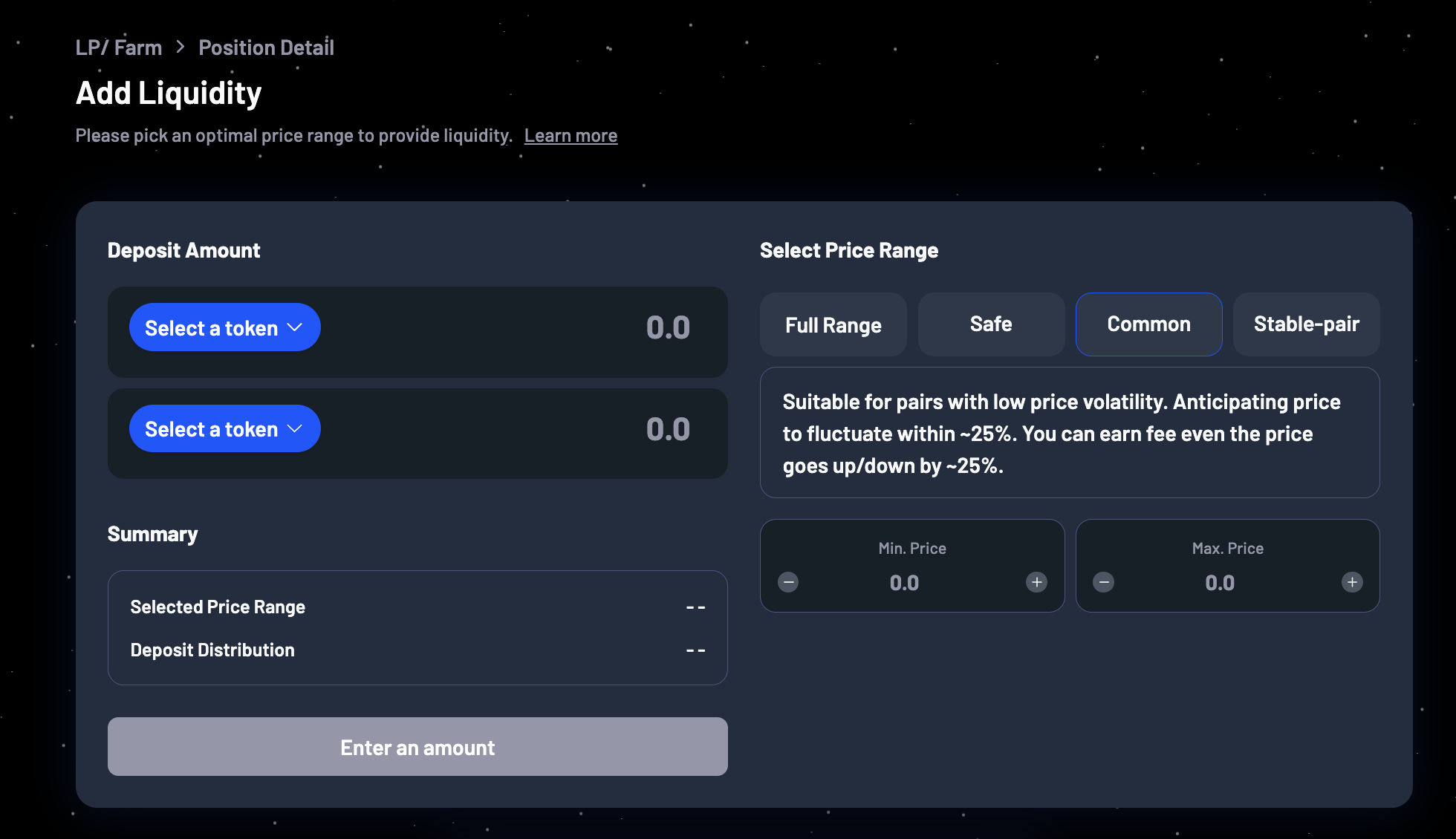Increase the Min. Price value
Viewport: 1456px width, 839px height.
(1036, 582)
